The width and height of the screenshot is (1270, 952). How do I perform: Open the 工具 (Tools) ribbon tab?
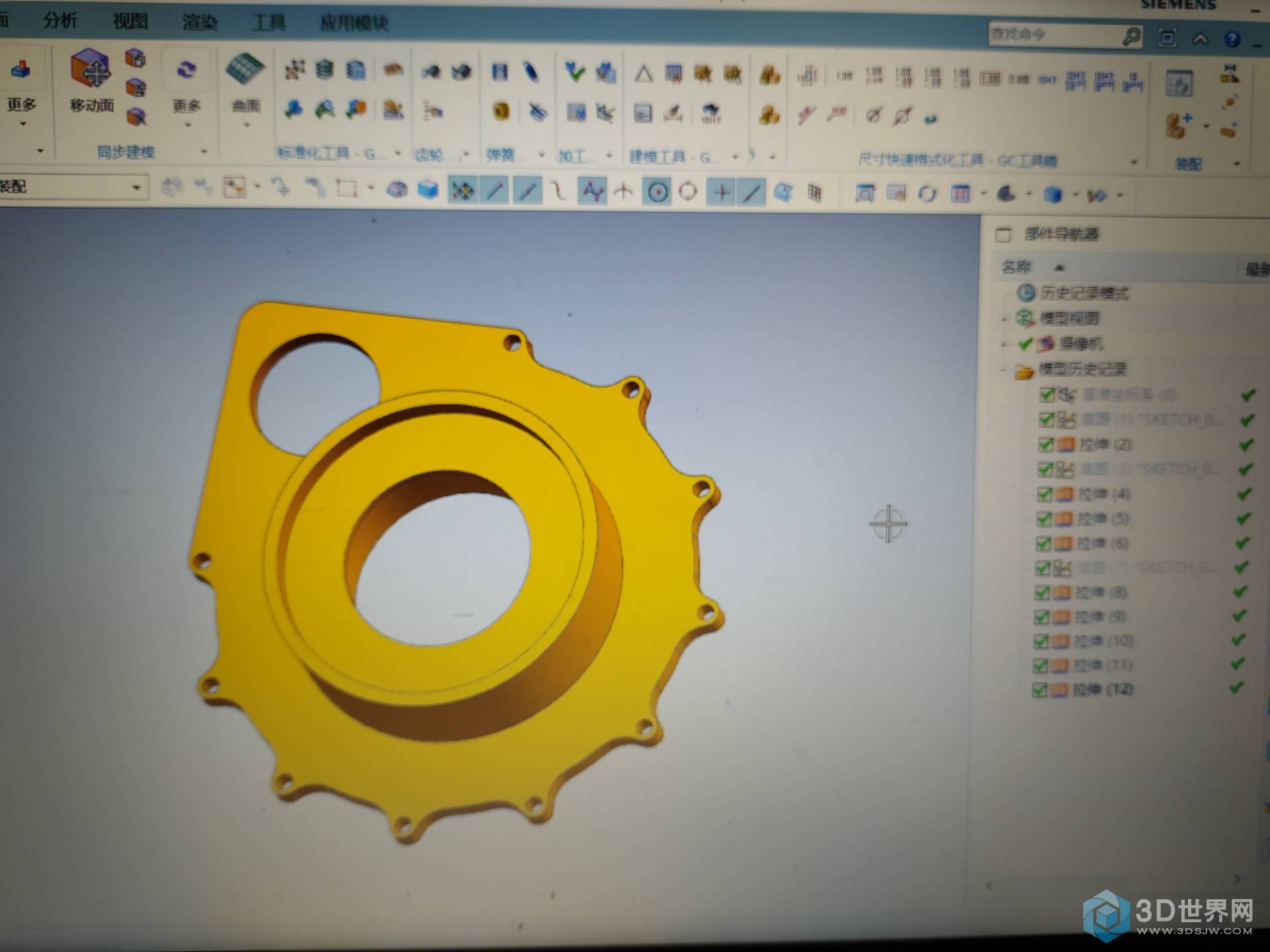[269, 23]
